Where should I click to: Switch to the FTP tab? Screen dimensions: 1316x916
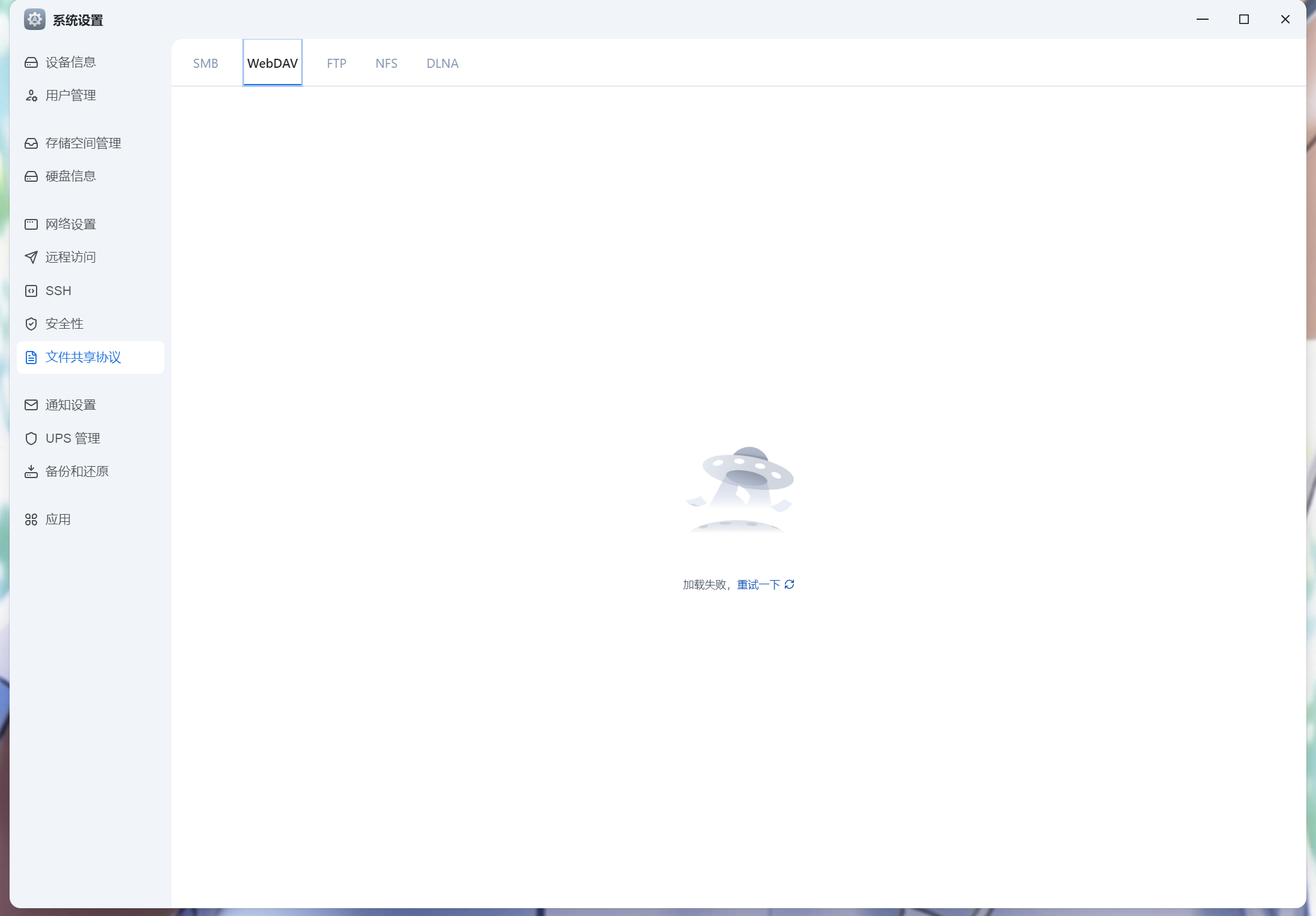336,64
